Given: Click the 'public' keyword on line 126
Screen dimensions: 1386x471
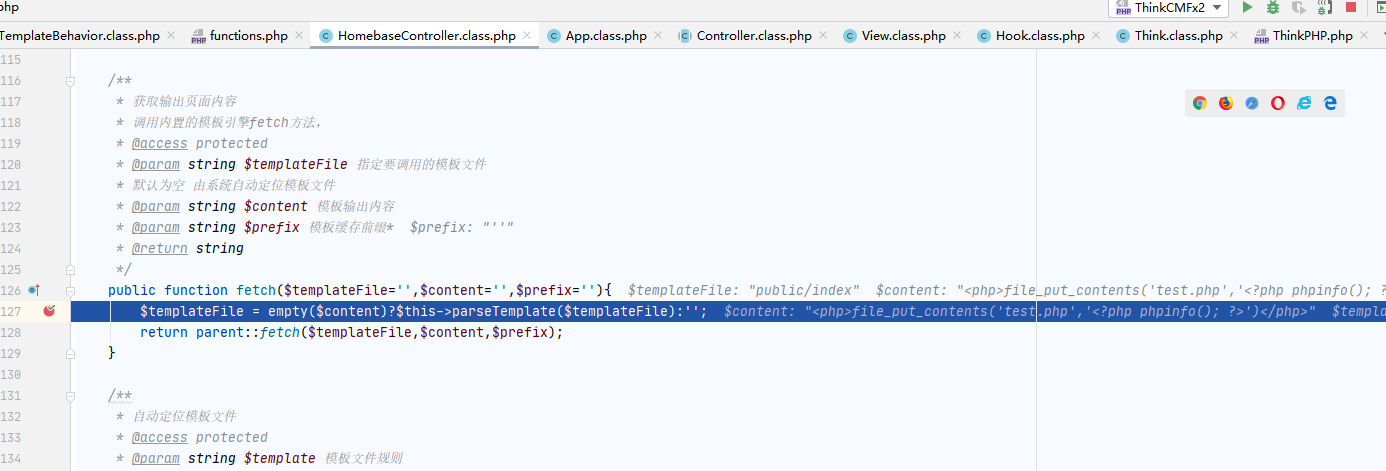Looking at the screenshot, I should 132,290.
